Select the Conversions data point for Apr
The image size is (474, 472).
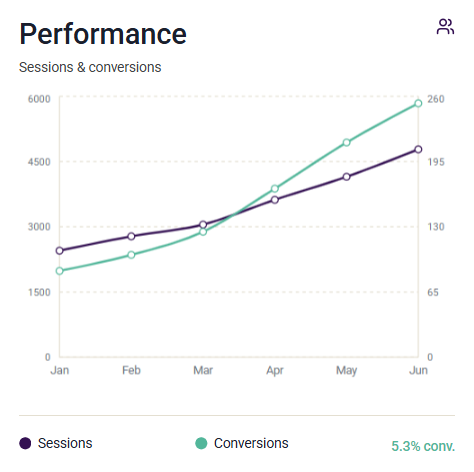[275, 189]
